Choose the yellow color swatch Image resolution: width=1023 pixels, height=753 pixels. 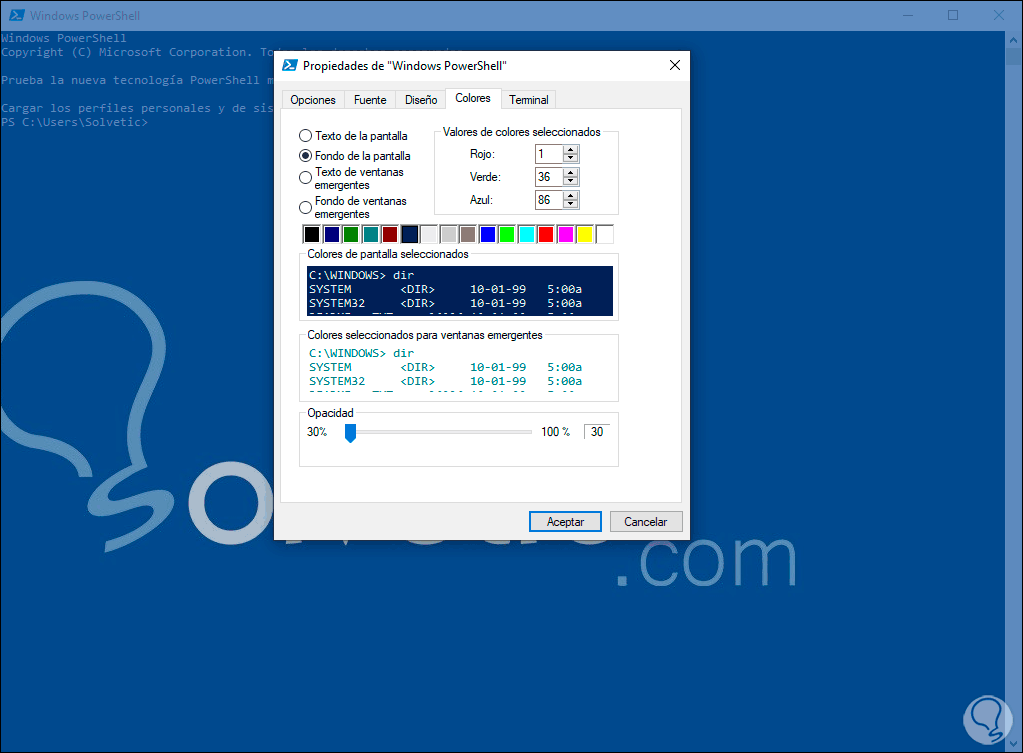(585, 234)
